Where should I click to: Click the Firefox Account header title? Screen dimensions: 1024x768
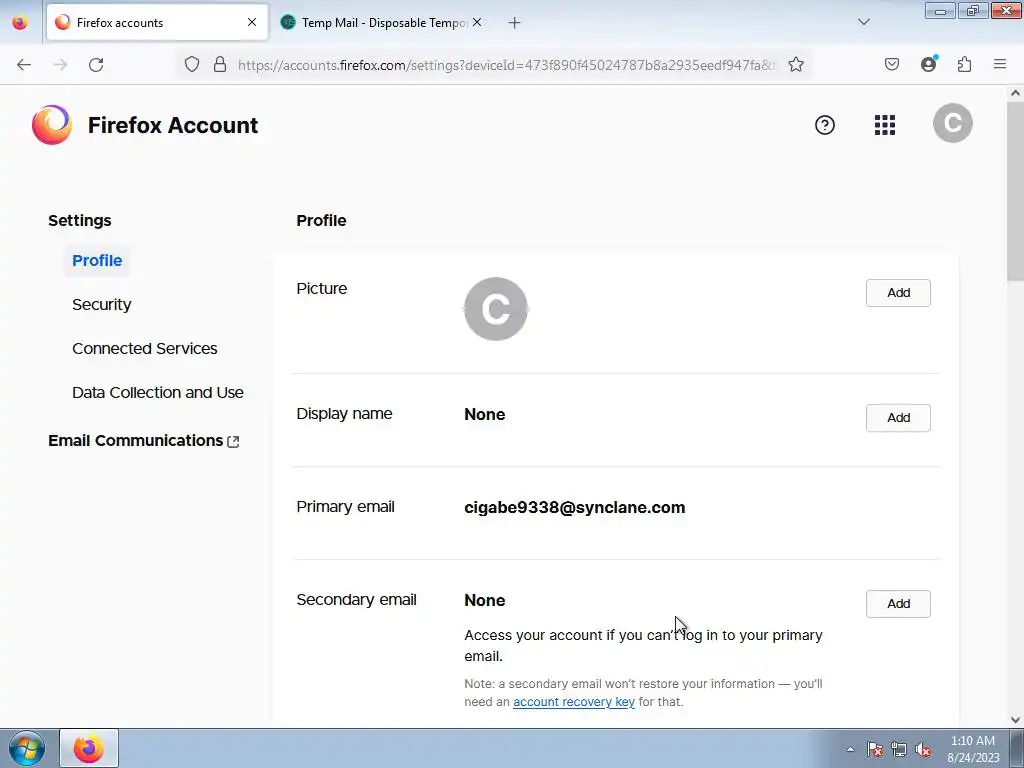pyautogui.click(x=173, y=125)
